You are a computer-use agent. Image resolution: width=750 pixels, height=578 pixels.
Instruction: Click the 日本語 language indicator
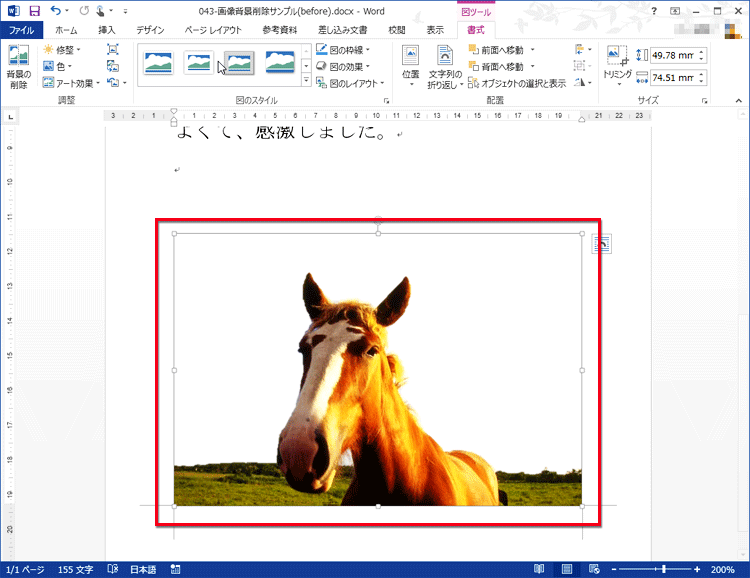(143, 569)
